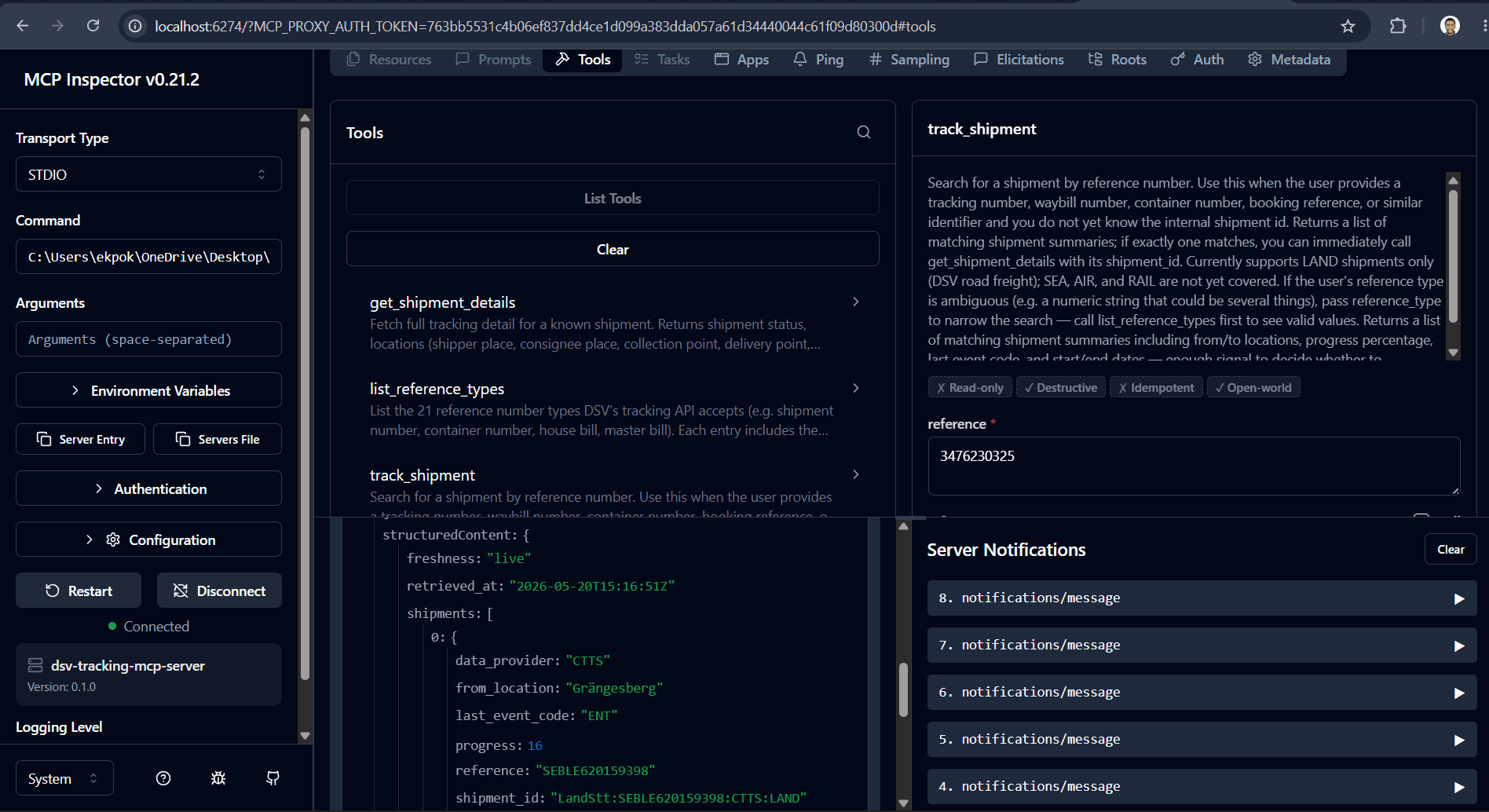
Task: Open the Roots tab
Action: 1118,59
